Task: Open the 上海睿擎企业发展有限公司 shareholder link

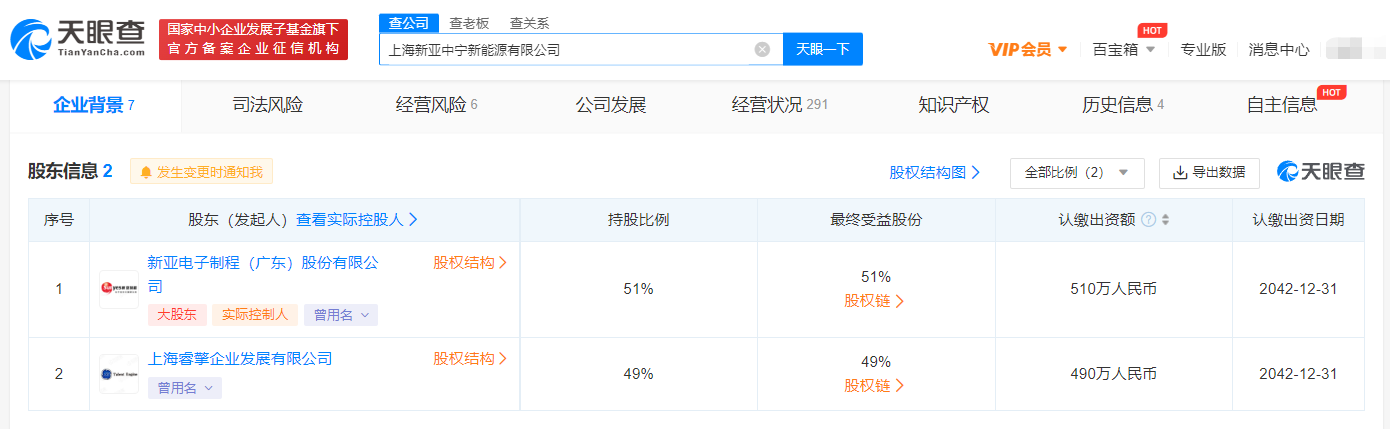Action: click(x=240, y=358)
